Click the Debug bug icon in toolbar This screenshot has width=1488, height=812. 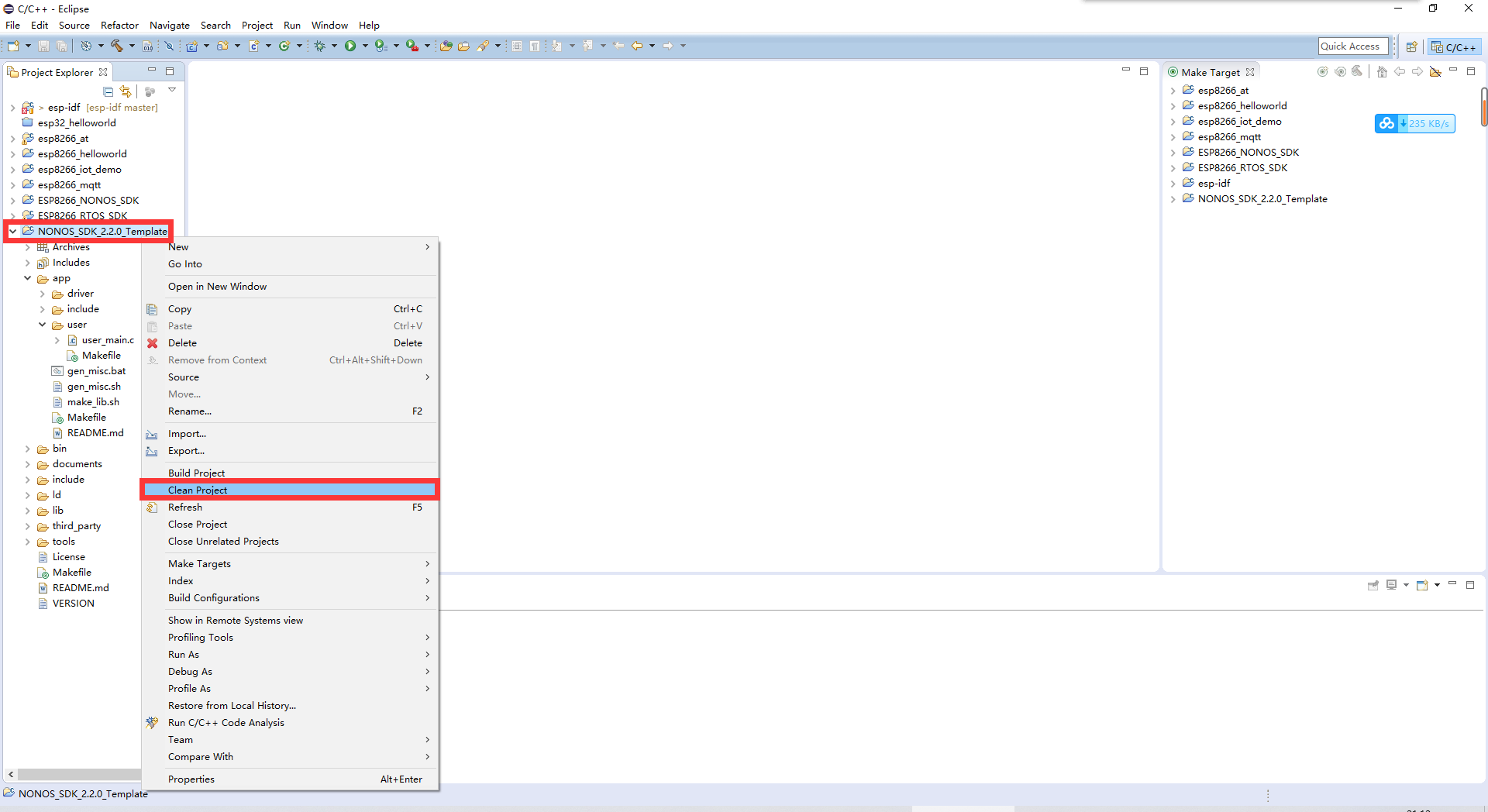pyautogui.click(x=319, y=46)
